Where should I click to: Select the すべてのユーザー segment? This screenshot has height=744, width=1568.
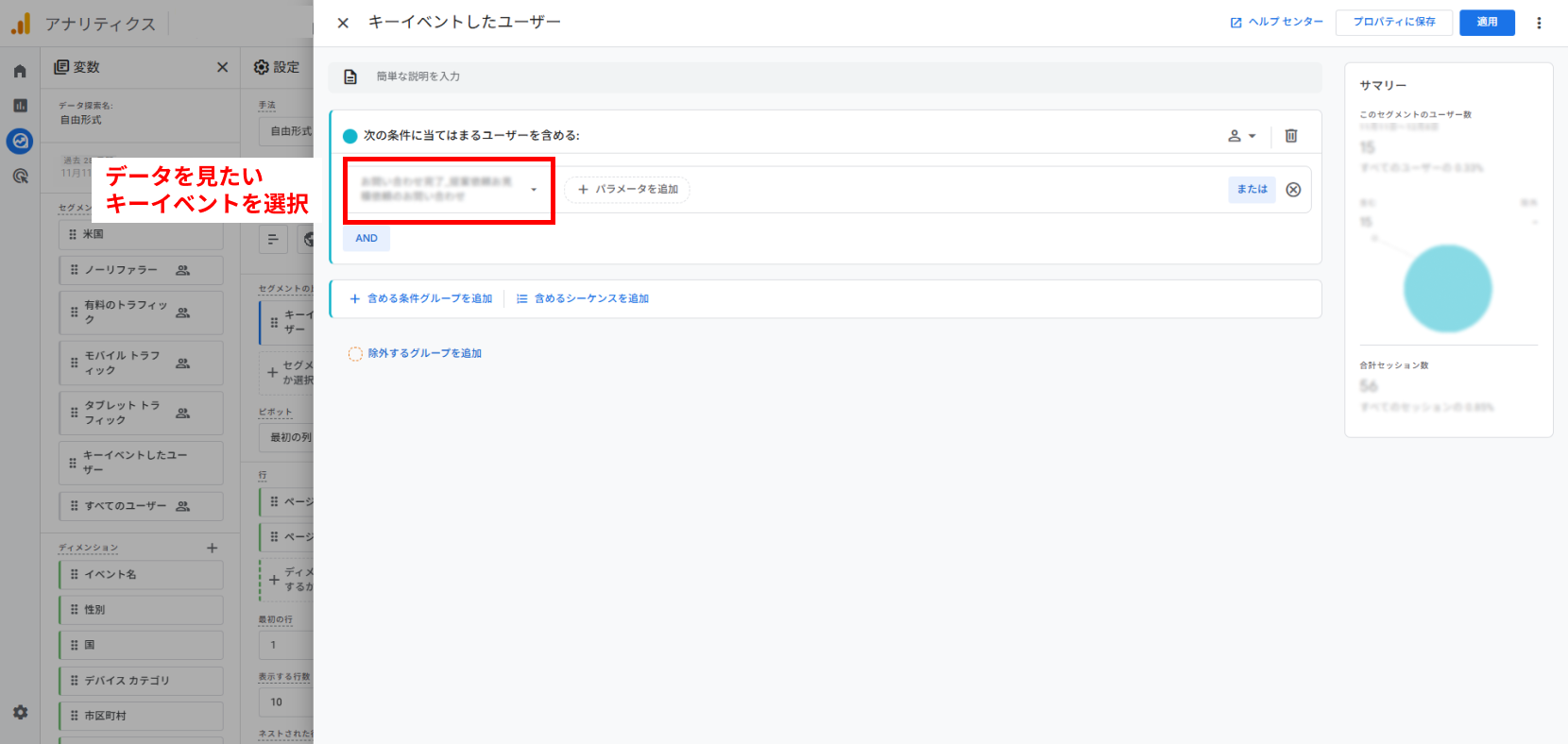pos(141,506)
